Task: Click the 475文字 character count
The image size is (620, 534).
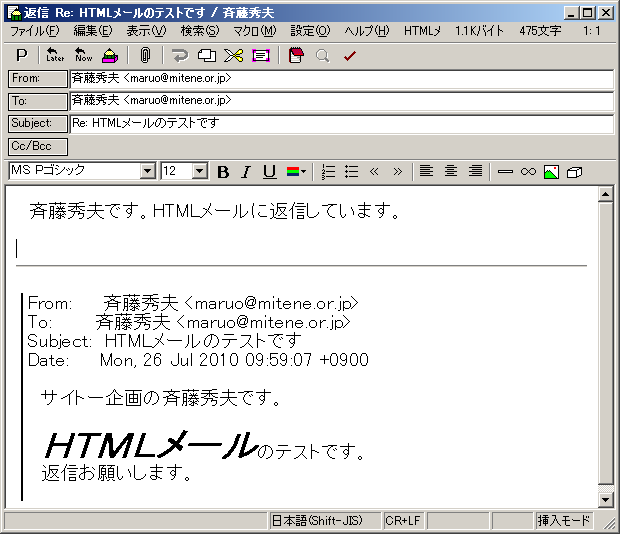Action: [540, 31]
